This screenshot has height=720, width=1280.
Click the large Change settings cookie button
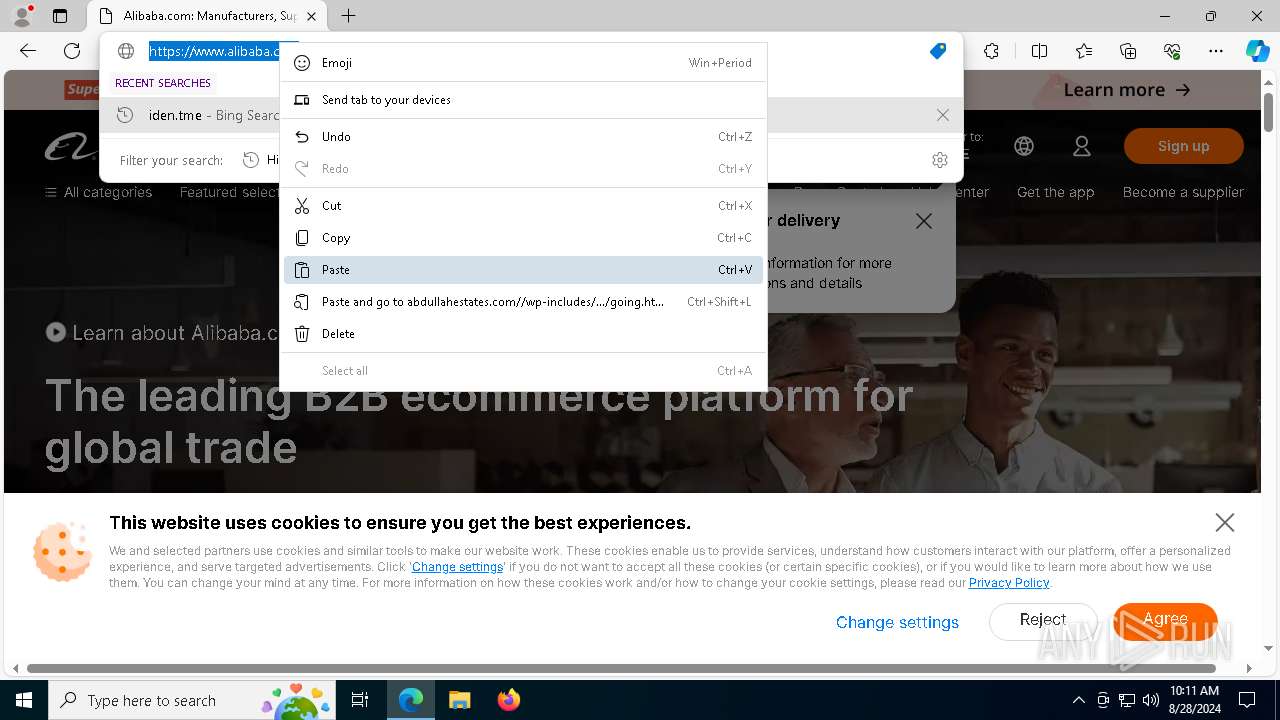pyautogui.click(x=897, y=622)
